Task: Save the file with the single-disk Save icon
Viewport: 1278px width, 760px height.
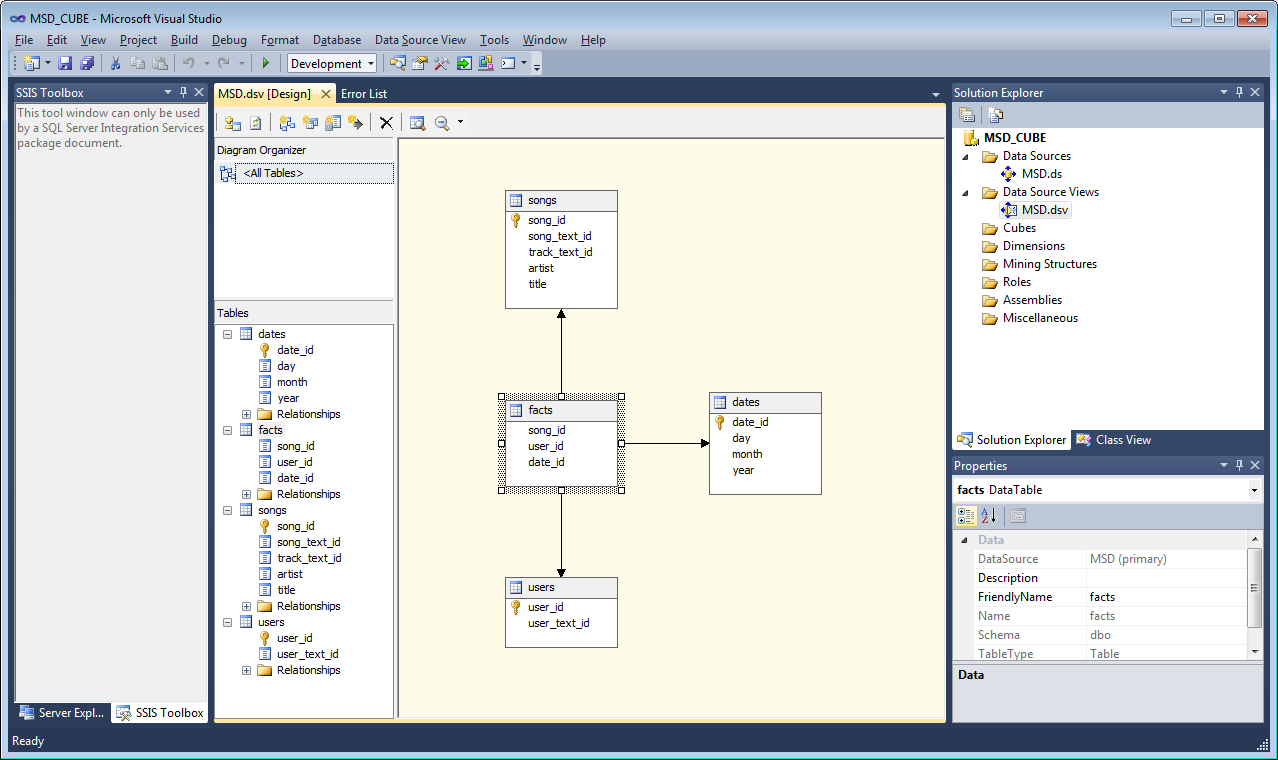Action: tap(65, 63)
